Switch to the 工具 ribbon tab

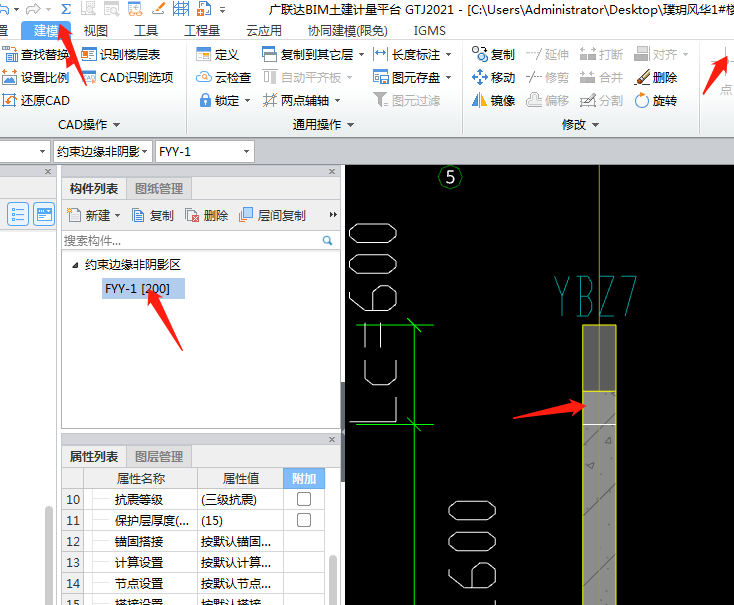pos(146,30)
